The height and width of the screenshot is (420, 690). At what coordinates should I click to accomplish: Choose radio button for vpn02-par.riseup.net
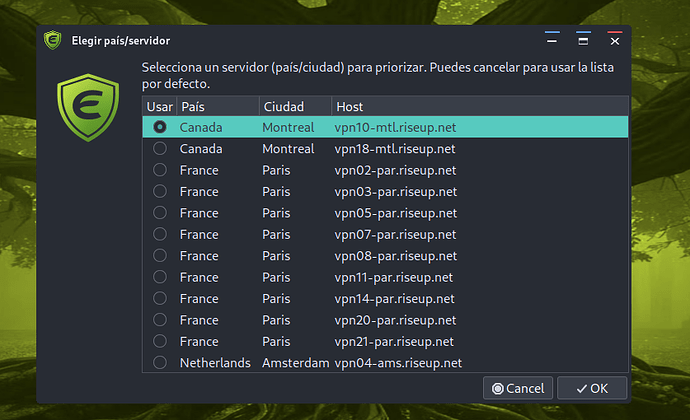[160, 170]
